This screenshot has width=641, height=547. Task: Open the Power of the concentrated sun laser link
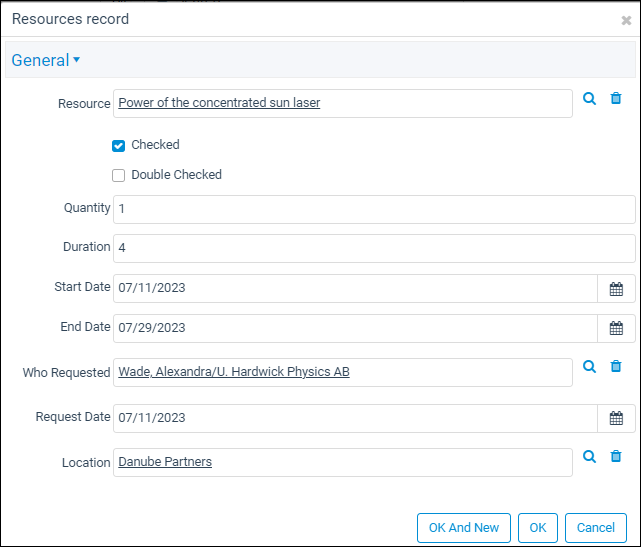pyautogui.click(x=219, y=103)
